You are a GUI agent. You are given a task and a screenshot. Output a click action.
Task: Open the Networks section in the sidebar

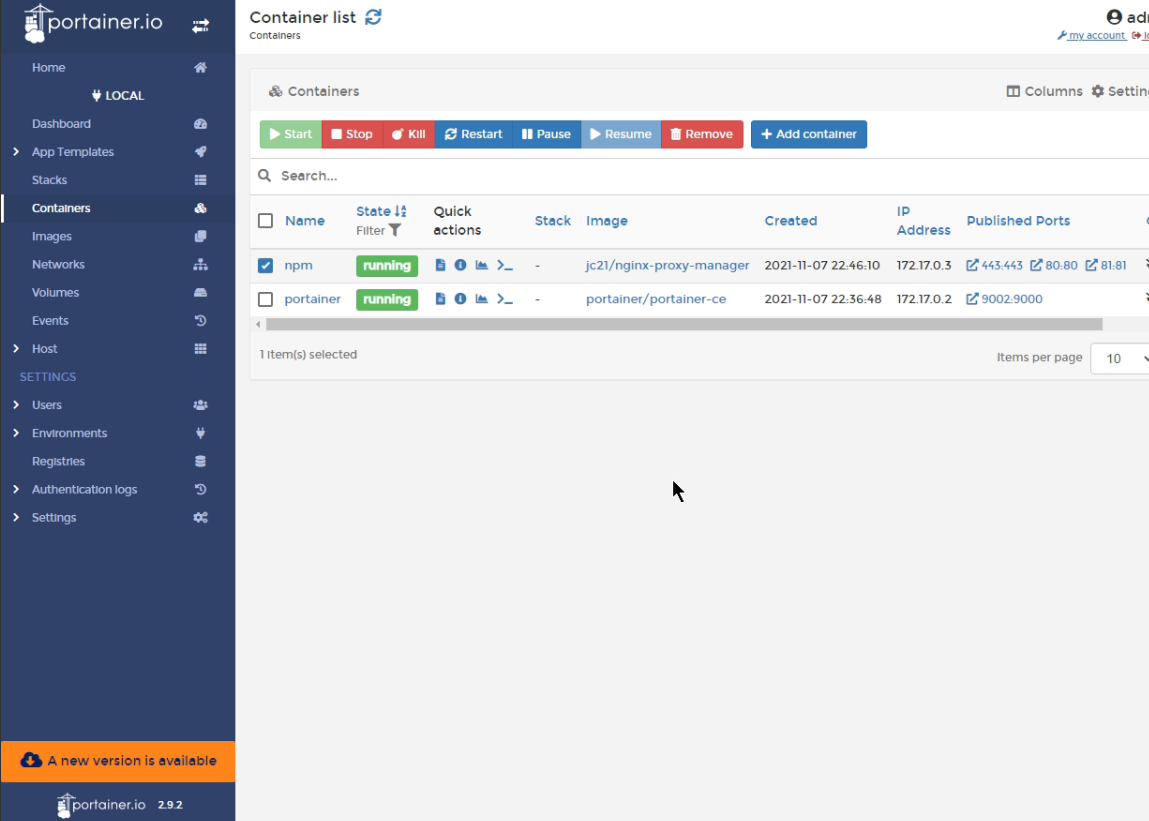click(58, 264)
